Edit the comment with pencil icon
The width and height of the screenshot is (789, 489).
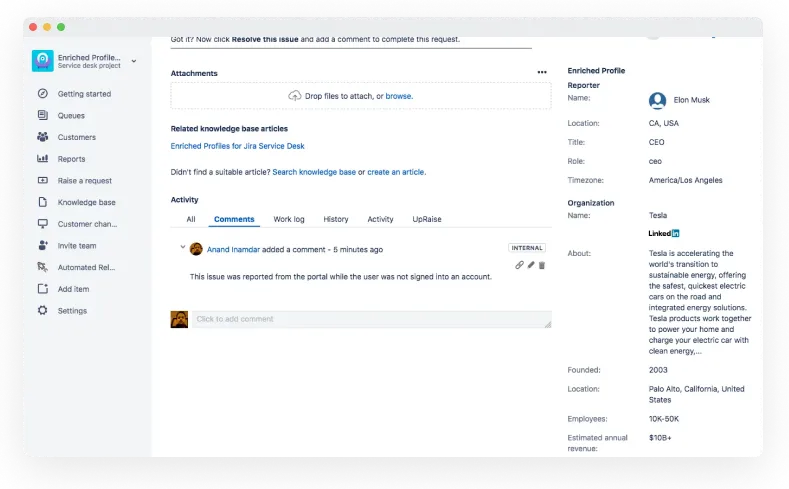pos(531,265)
